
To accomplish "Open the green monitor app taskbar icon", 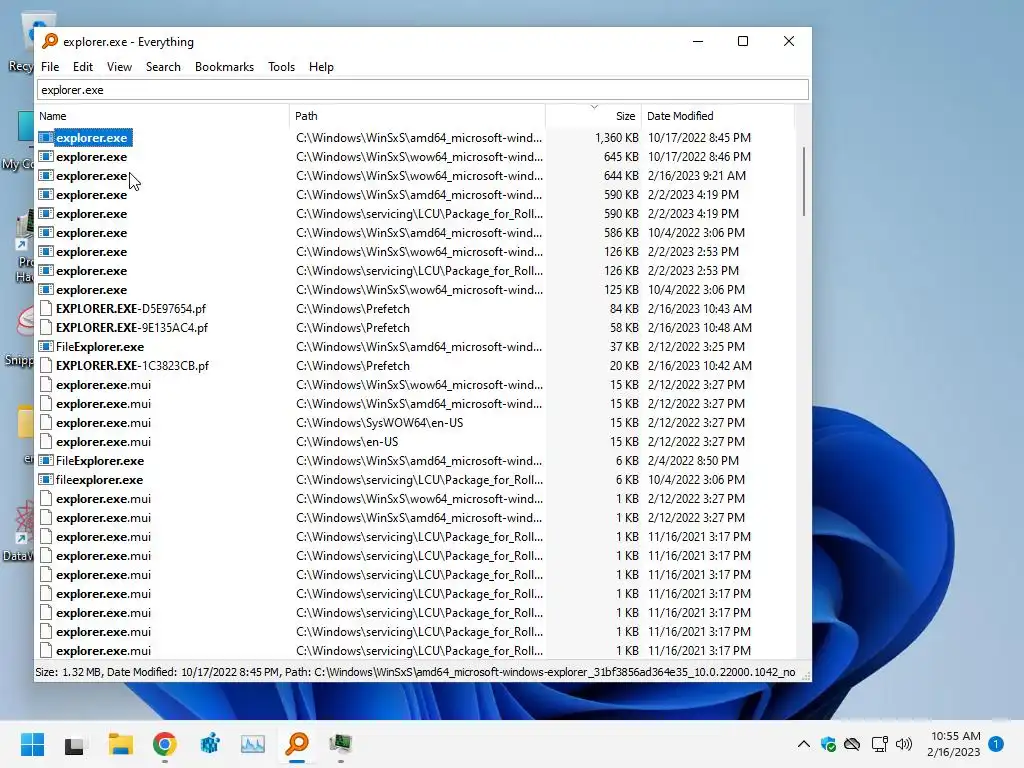I will click(x=340, y=744).
